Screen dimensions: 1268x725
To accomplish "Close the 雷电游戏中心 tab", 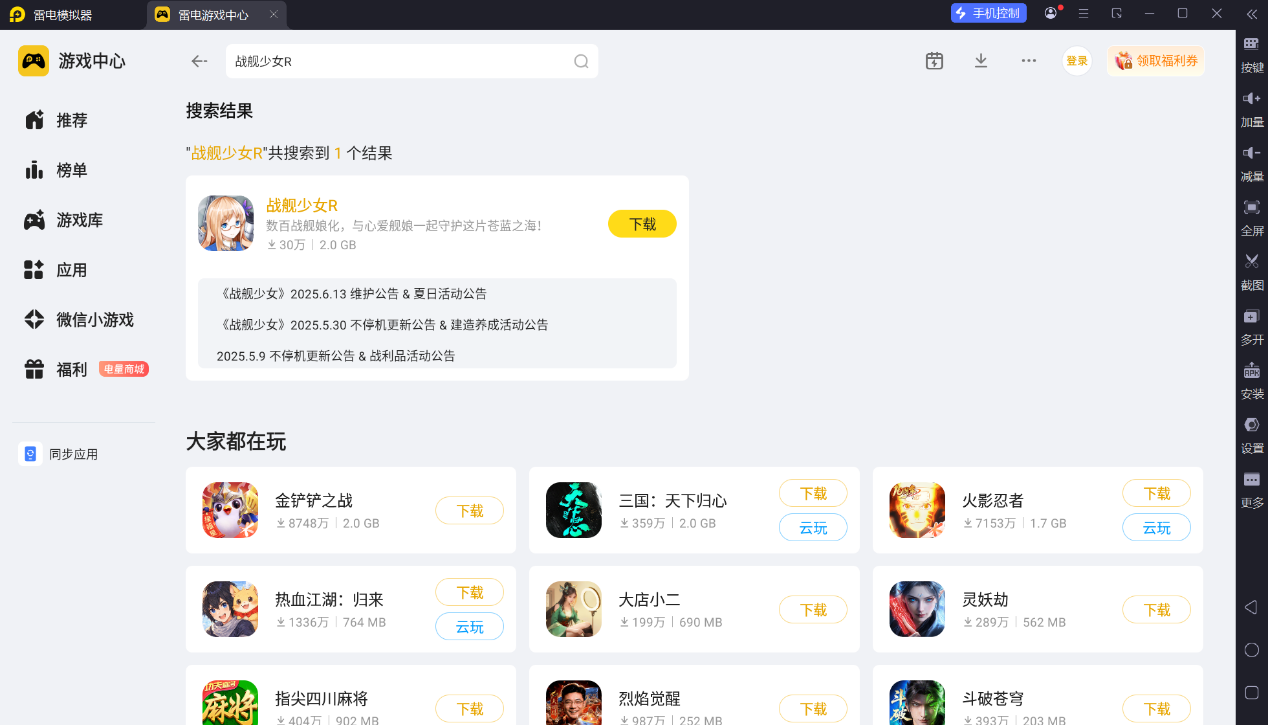I will (x=274, y=15).
